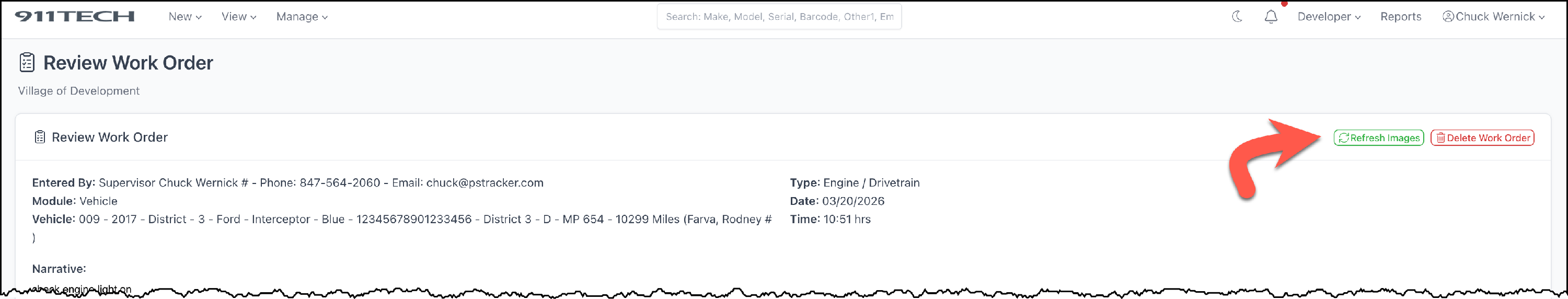Open the View dropdown menu
The width and height of the screenshot is (1568, 299).
(239, 16)
